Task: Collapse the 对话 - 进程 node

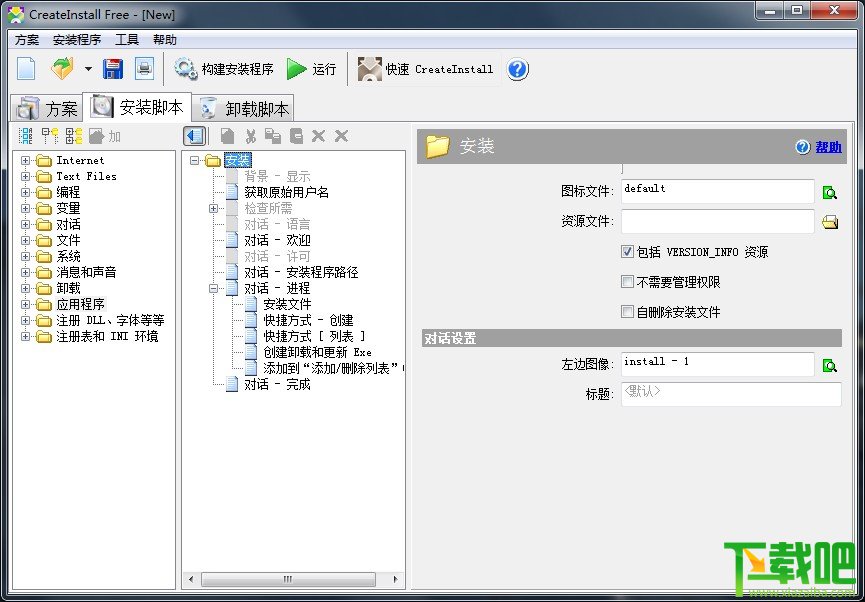Action: coord(213,289)
